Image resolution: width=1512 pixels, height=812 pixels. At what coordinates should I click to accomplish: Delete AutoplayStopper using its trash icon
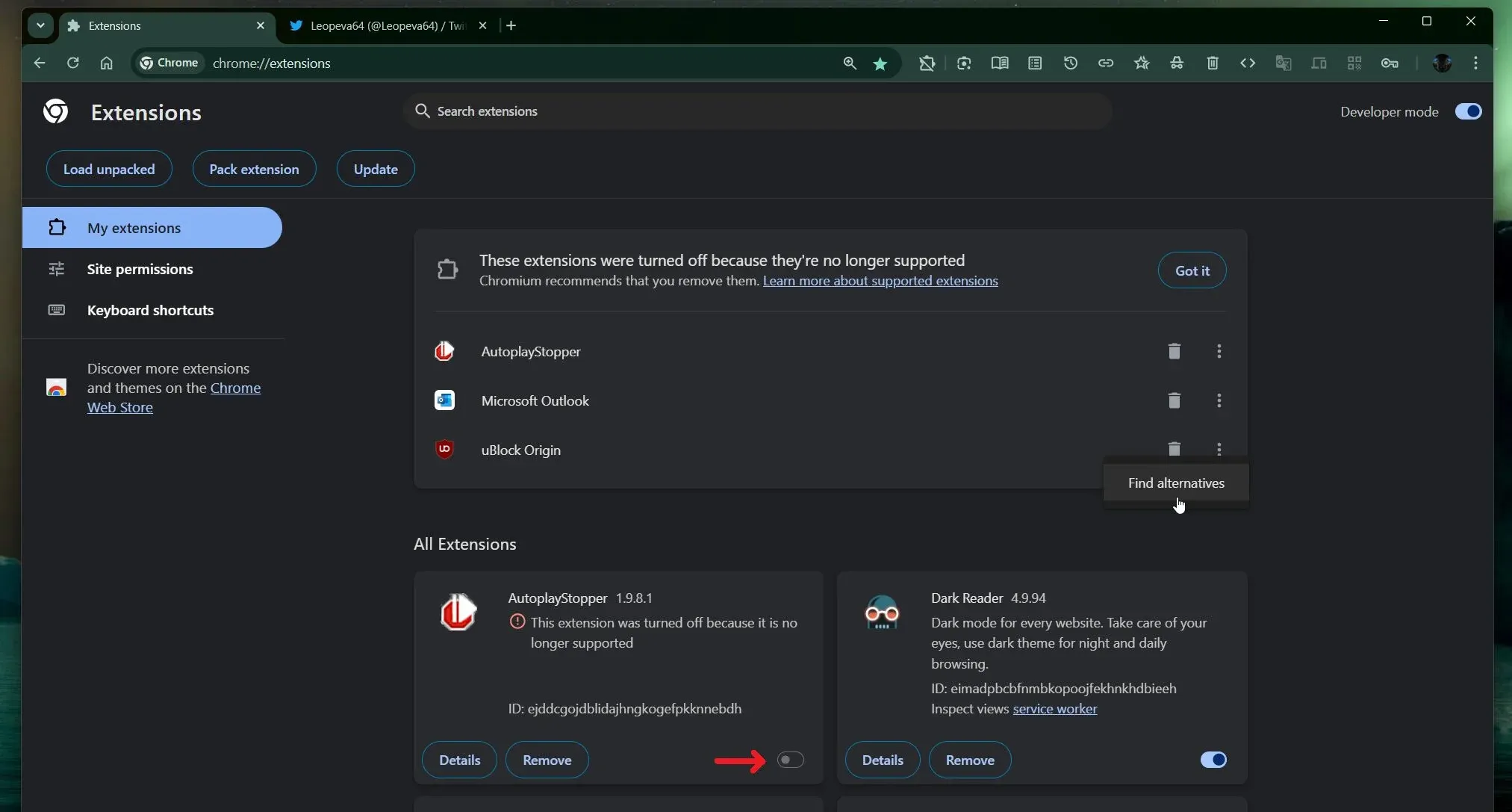tap(1174, 351)
